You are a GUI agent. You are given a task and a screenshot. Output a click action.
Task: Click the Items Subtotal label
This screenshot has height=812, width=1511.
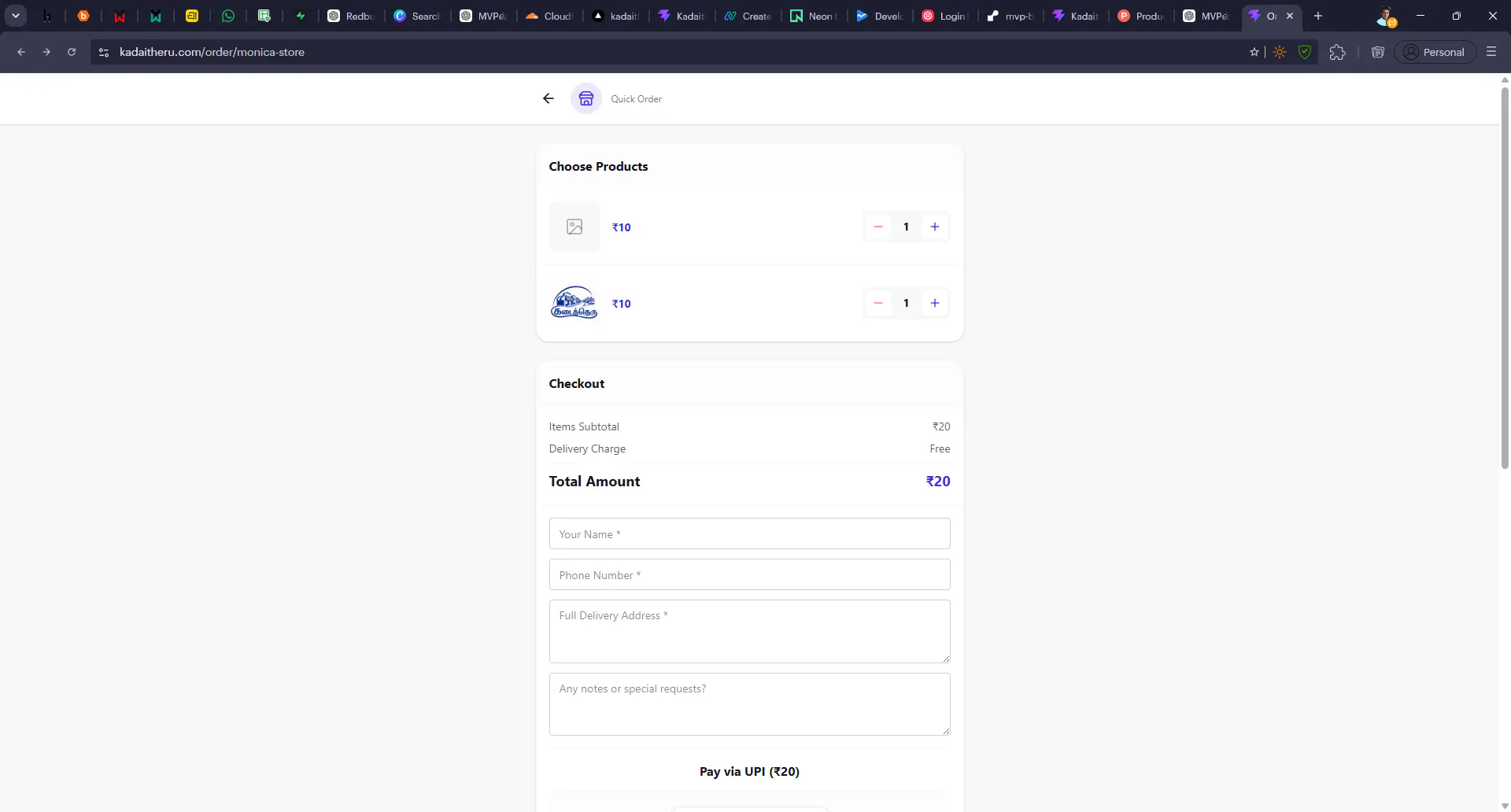(x=584, y=426)
